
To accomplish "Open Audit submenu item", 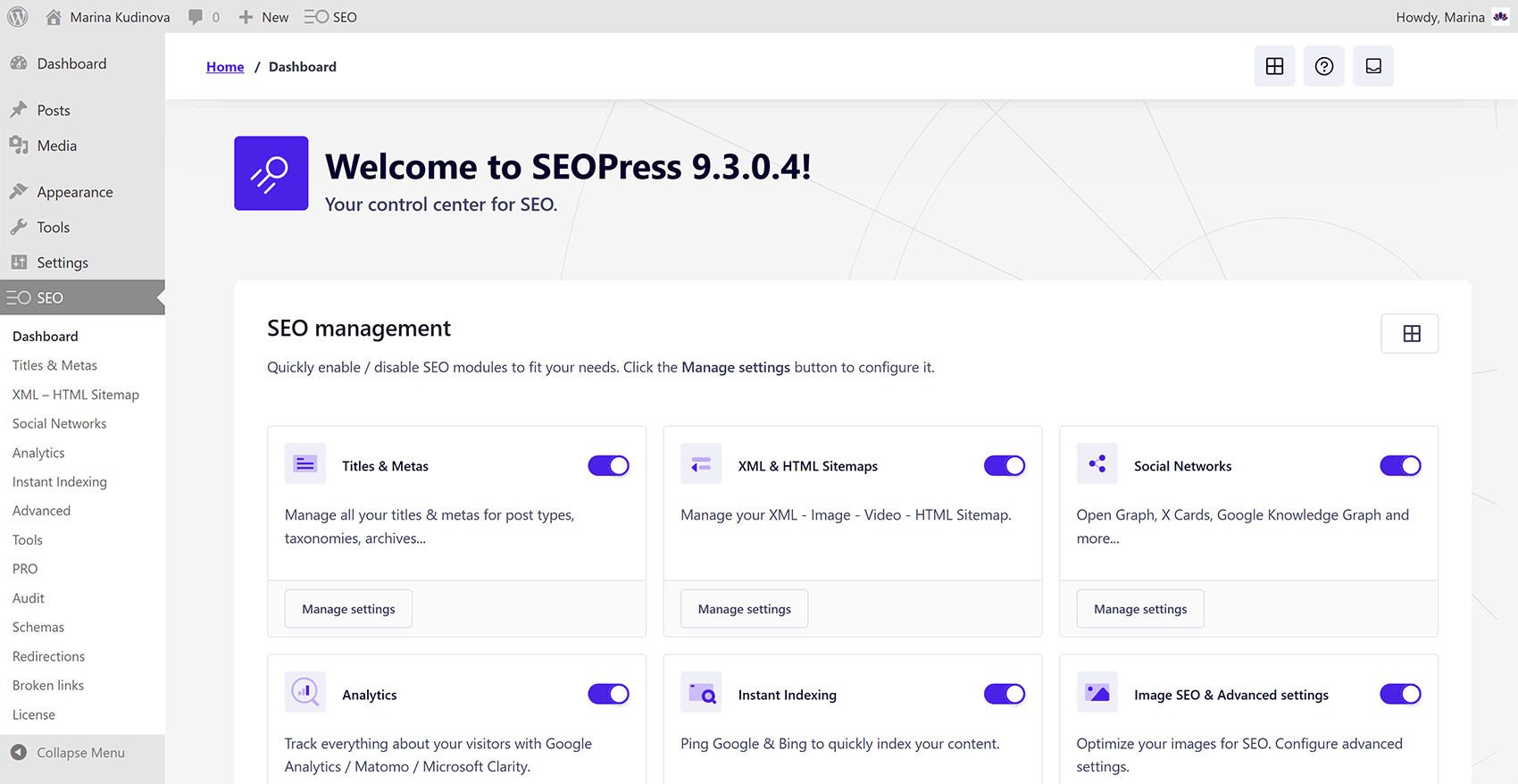I will tap(29, 598).
